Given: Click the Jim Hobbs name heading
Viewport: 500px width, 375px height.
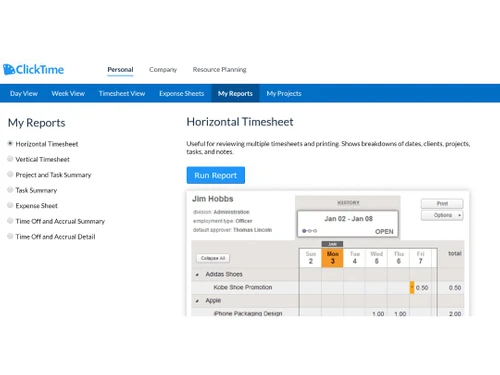Looking at the screenshot, I should [x=213, y=199].
